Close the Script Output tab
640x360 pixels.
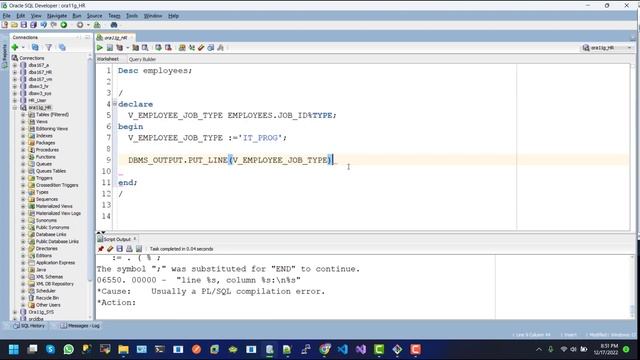135,239
